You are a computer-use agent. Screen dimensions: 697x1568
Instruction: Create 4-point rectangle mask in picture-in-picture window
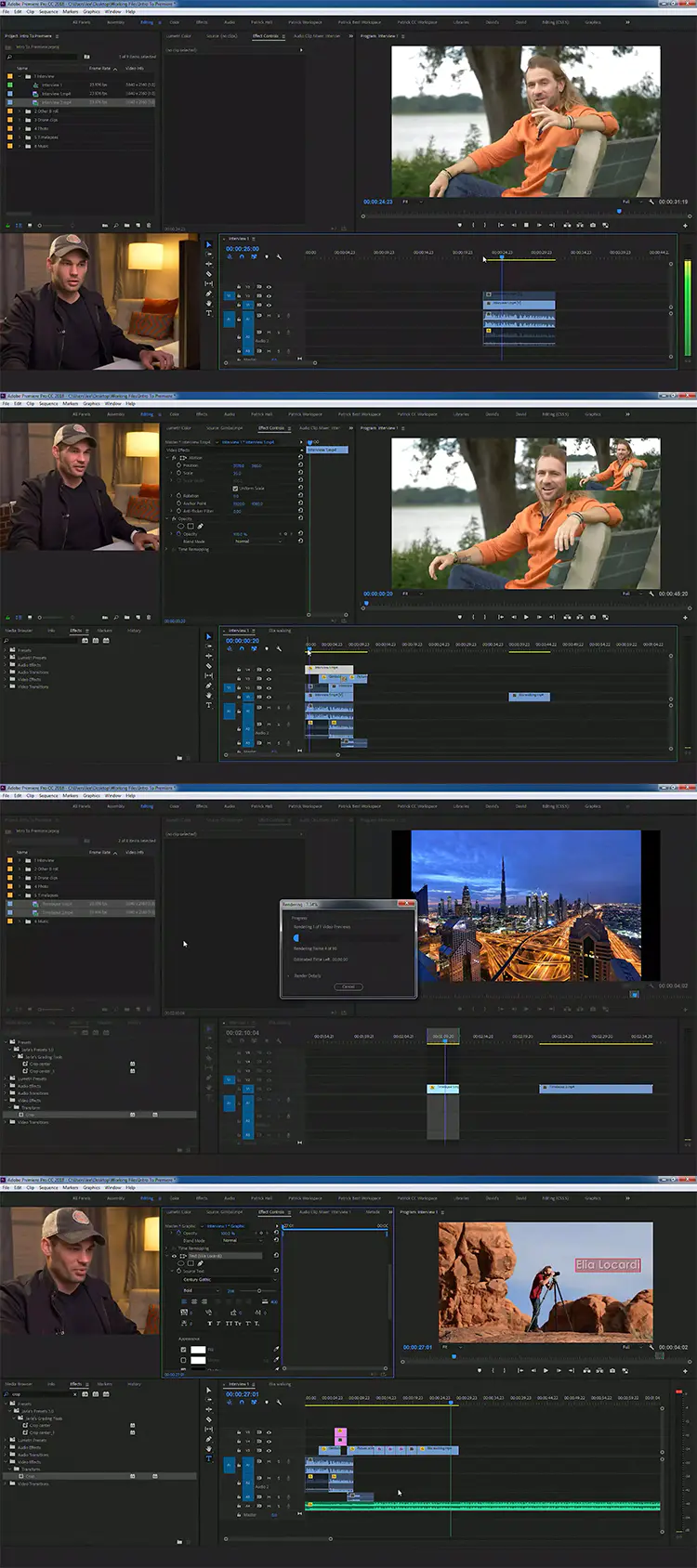[x=191, y=526]
